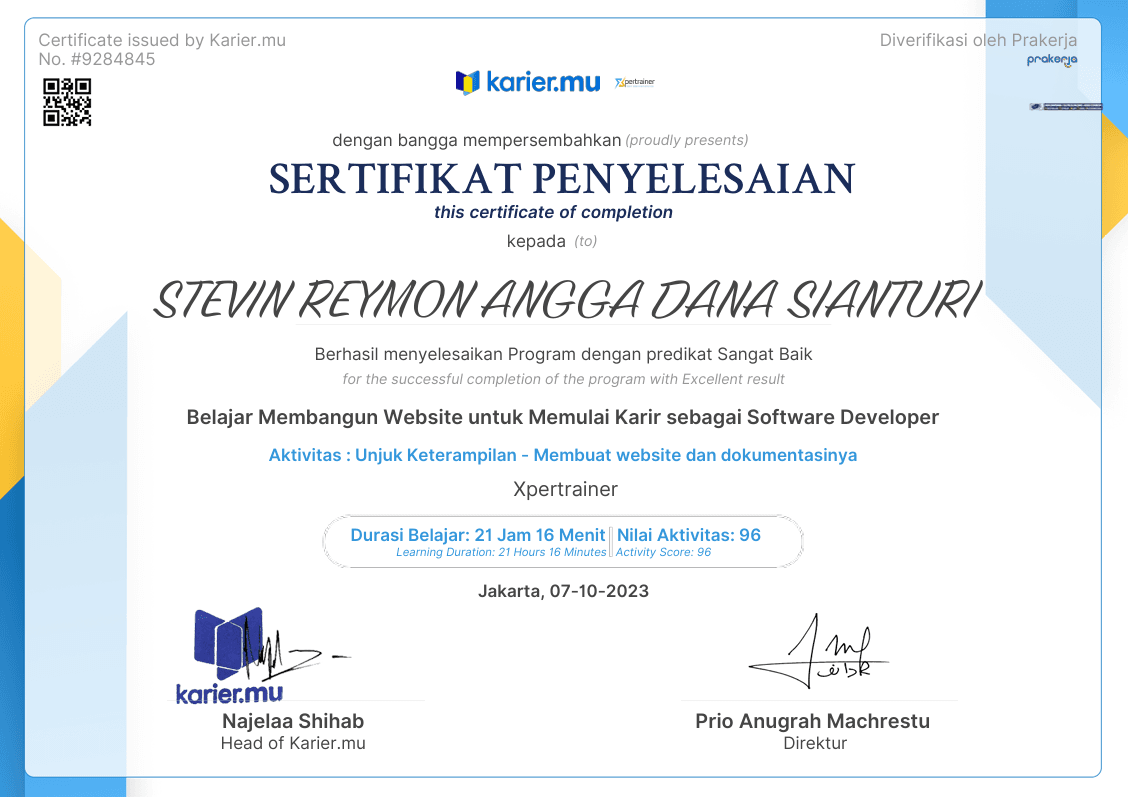Click the name "Najelaa Shihab"
This screenshot has width=1128, height=797.
tap(293, 721)
